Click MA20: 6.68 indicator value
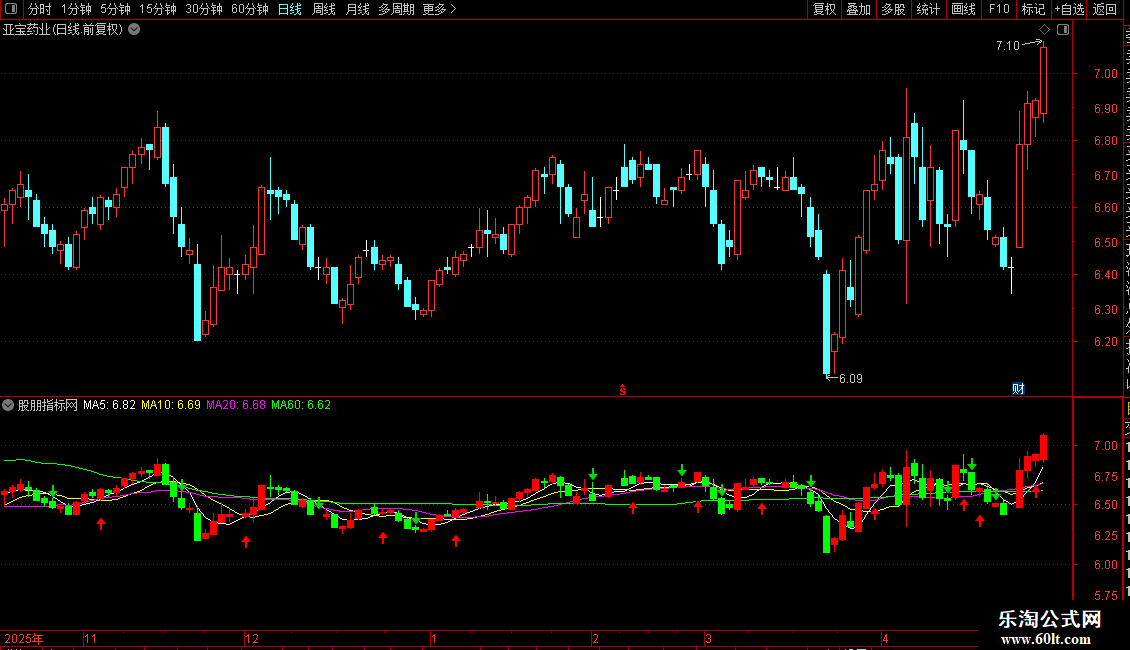 pos(236,405)
